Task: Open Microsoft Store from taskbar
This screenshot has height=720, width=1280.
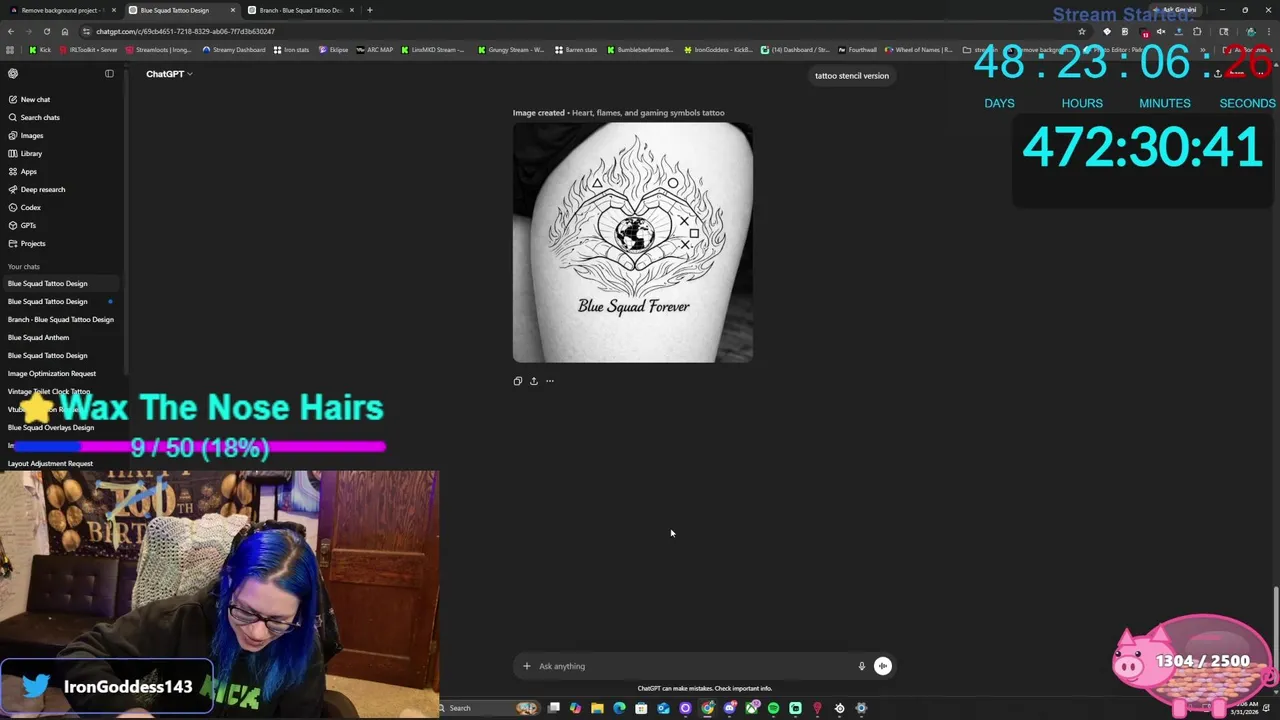Action: (x=641, y=708)
